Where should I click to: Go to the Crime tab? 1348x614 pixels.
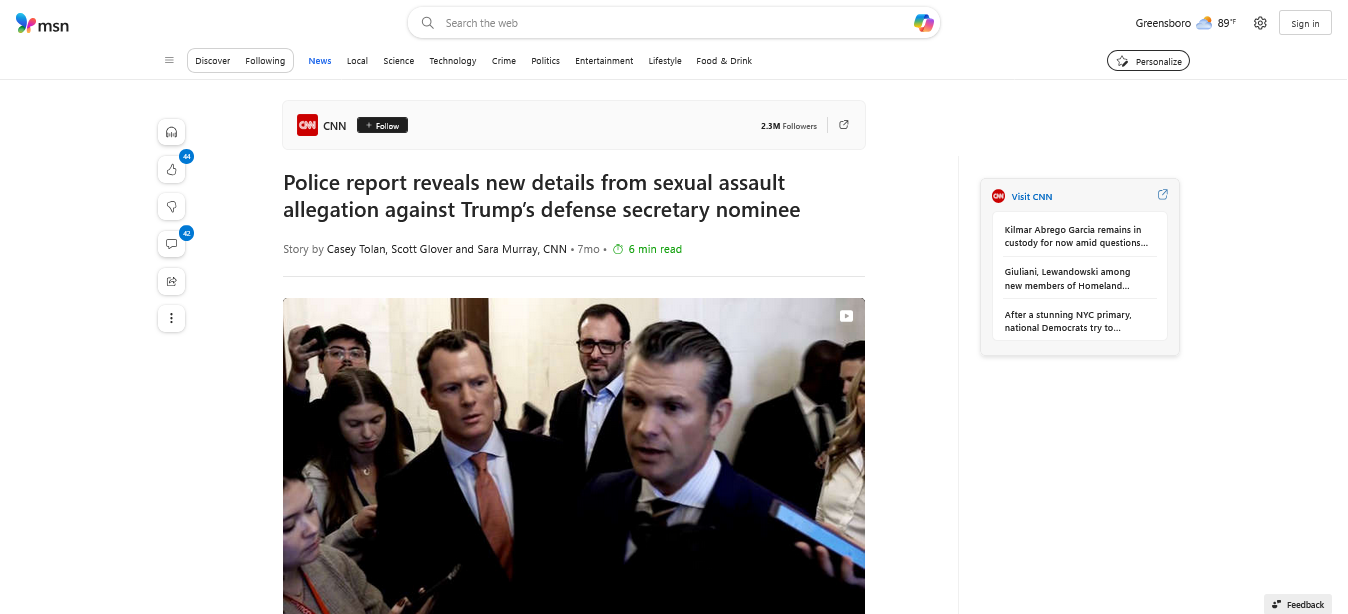tap(504, 61)
